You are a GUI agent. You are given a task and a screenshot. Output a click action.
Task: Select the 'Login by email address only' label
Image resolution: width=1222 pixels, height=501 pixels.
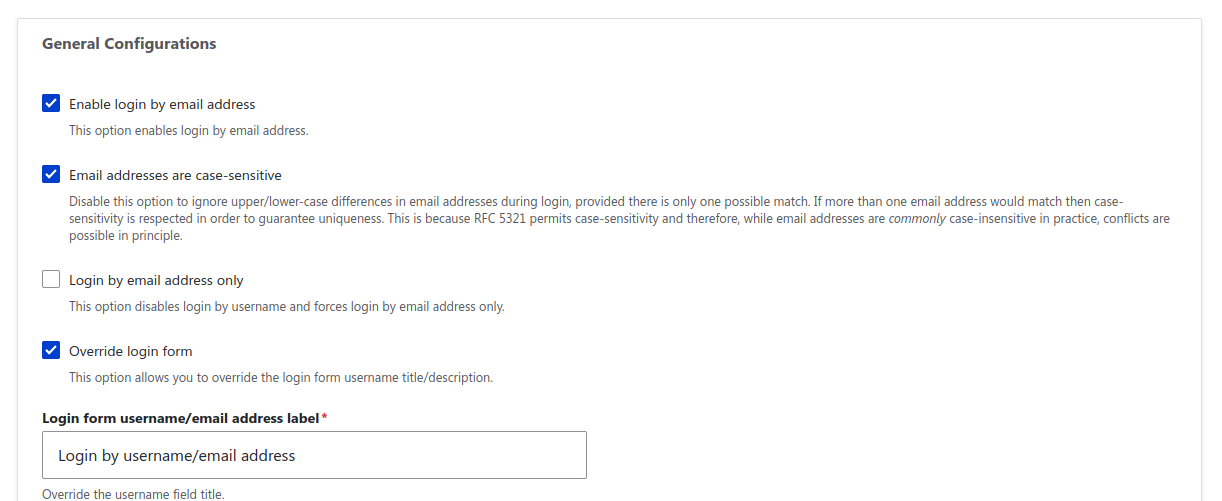[156, 281]
